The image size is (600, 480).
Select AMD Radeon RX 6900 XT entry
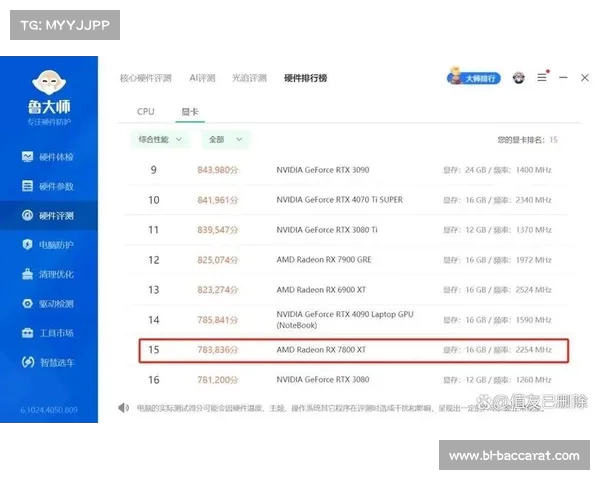point(321,290)
